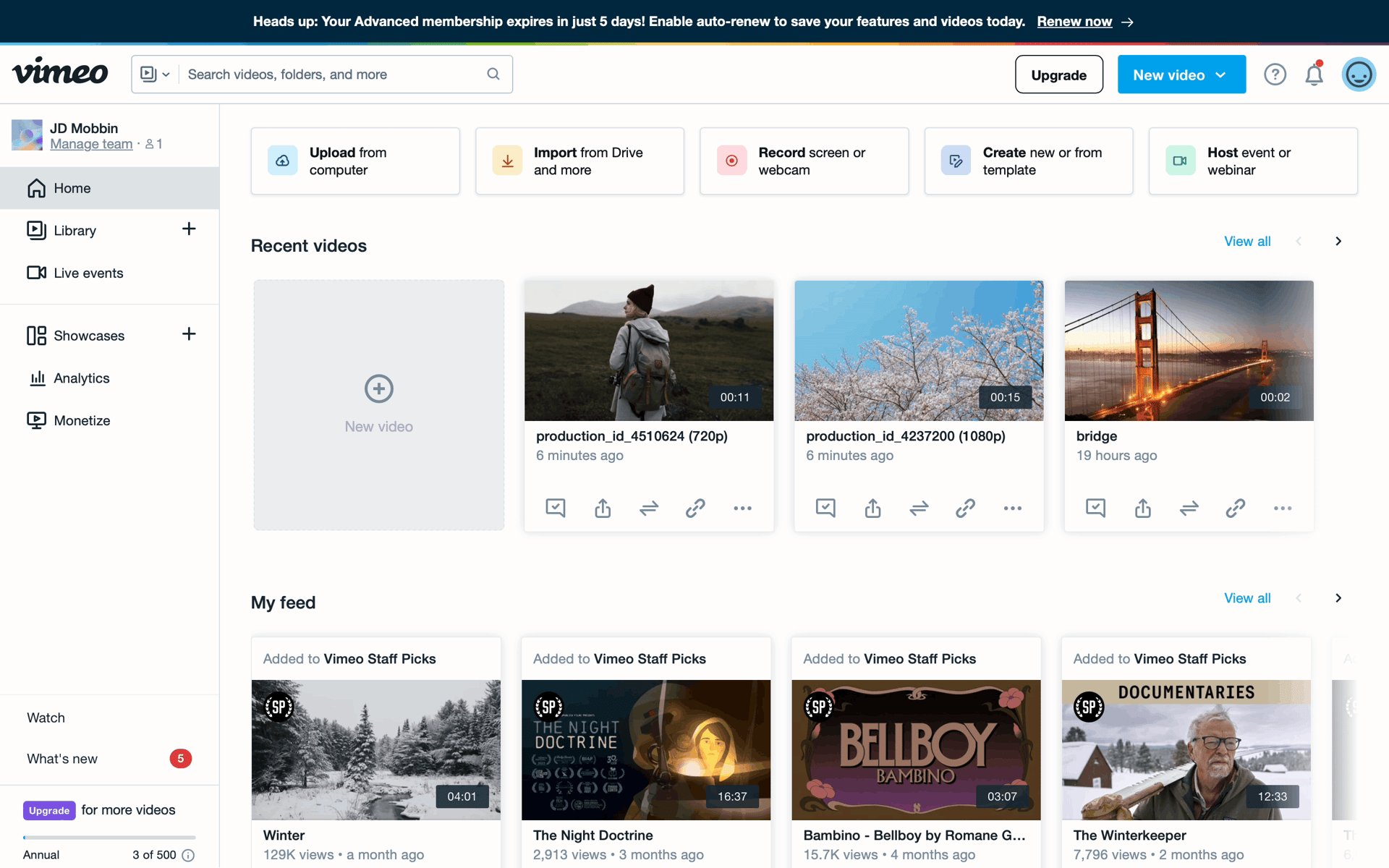Click the Renew now link in banner
Viewport: 1389px width, 868px height.
tap(1074, 22)
